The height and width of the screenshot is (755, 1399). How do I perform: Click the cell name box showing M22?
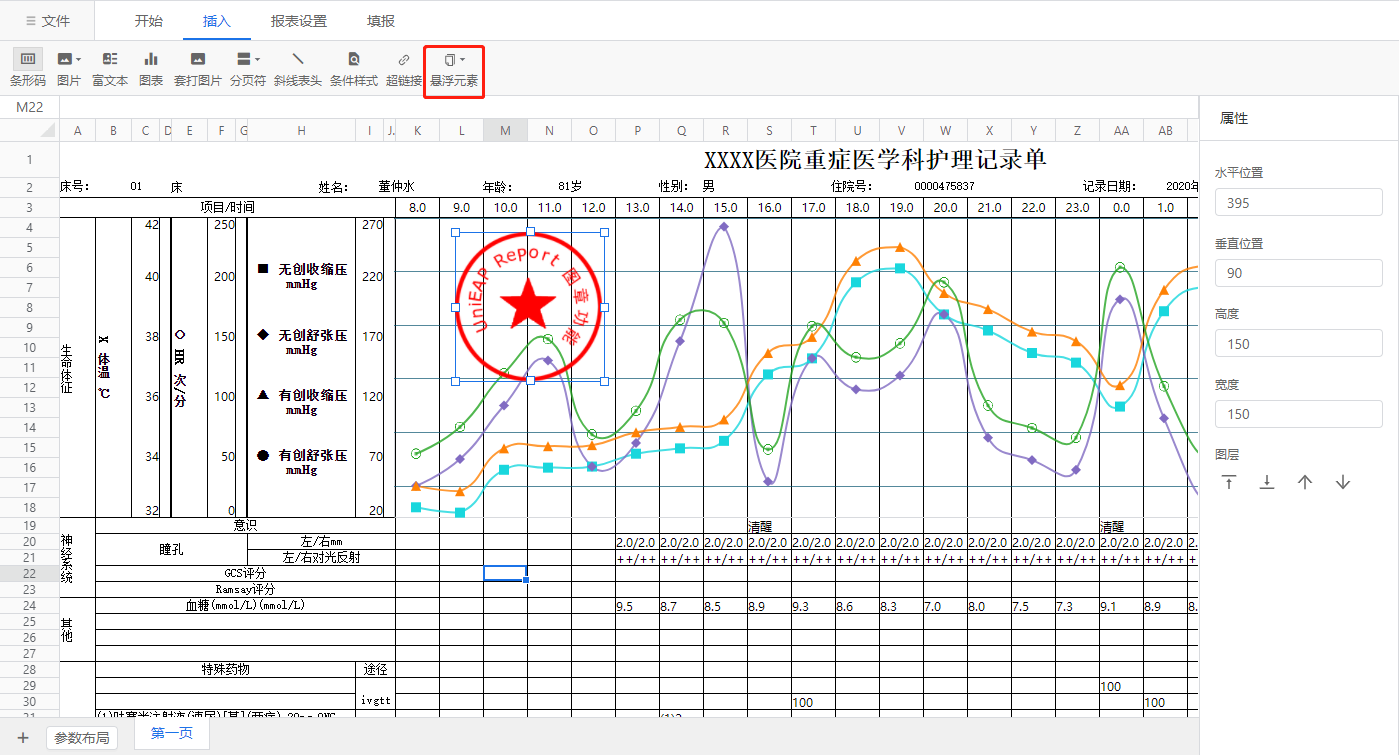29,107
